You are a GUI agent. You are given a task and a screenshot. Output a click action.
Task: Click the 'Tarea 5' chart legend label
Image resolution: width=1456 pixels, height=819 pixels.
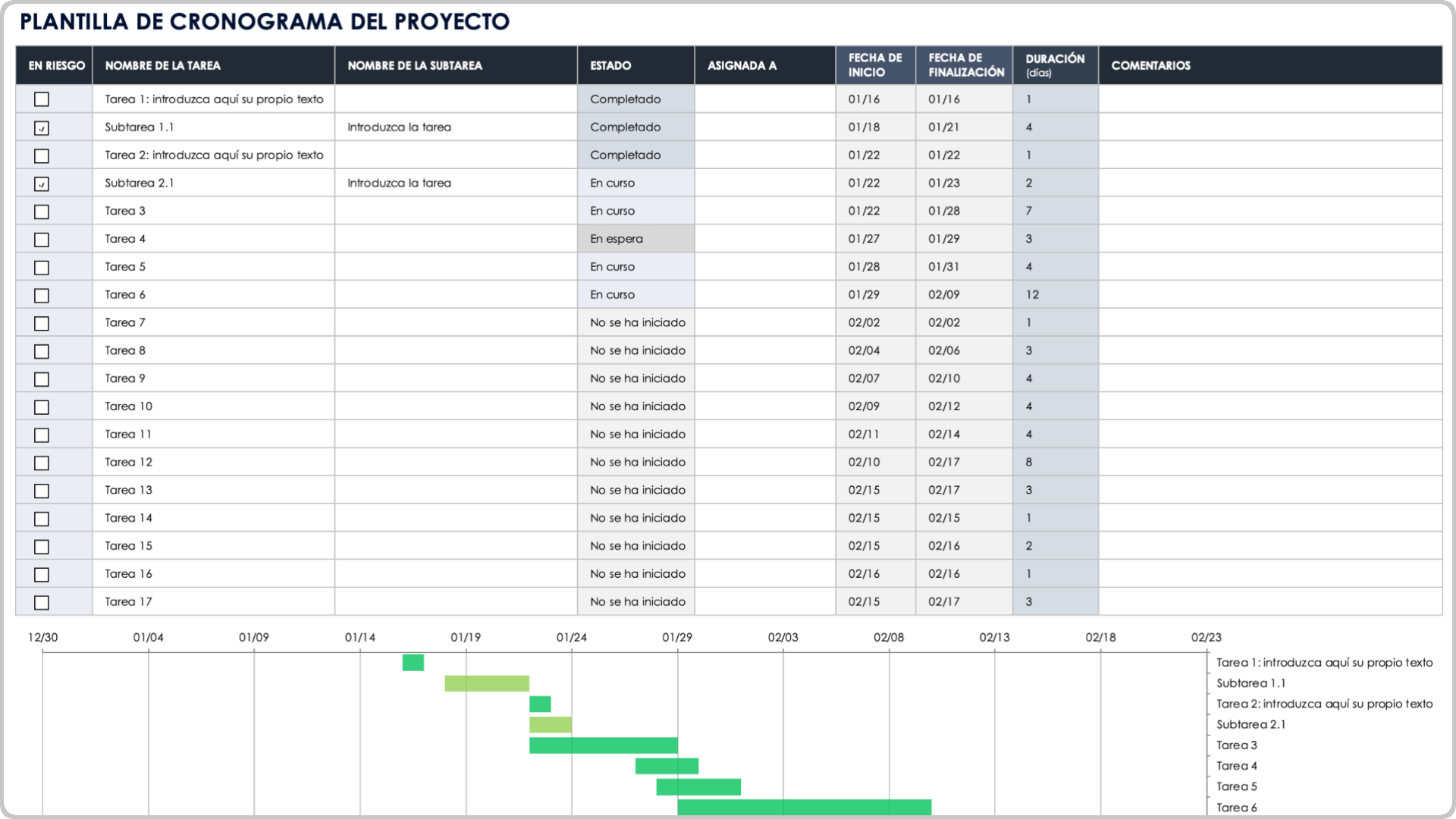click(1237, 786)
